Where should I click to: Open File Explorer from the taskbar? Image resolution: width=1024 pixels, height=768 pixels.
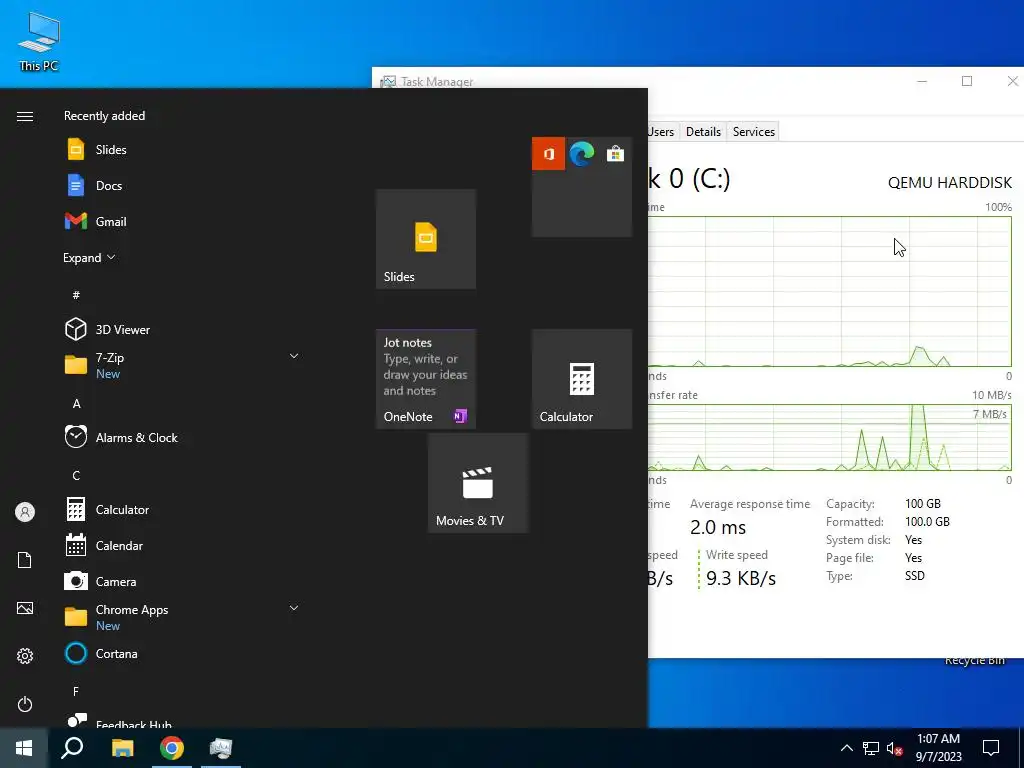click(x=122, y=748)
